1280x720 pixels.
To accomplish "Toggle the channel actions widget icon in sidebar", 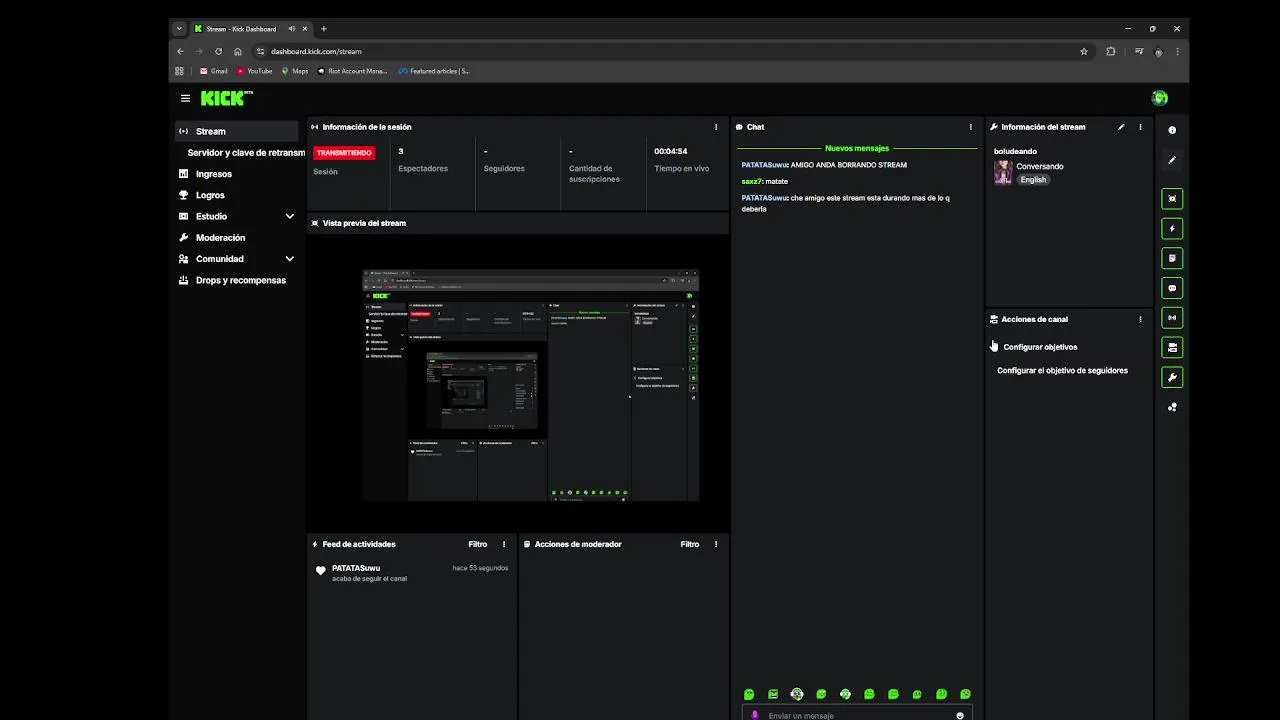I will click(1172, 348).
